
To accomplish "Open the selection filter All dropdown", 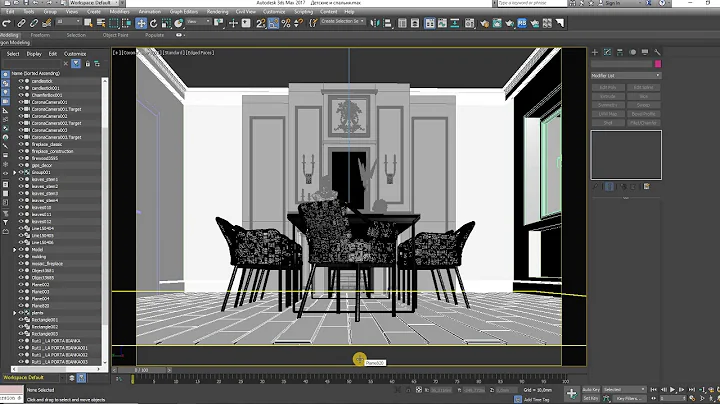I will [x=68, y=22].
